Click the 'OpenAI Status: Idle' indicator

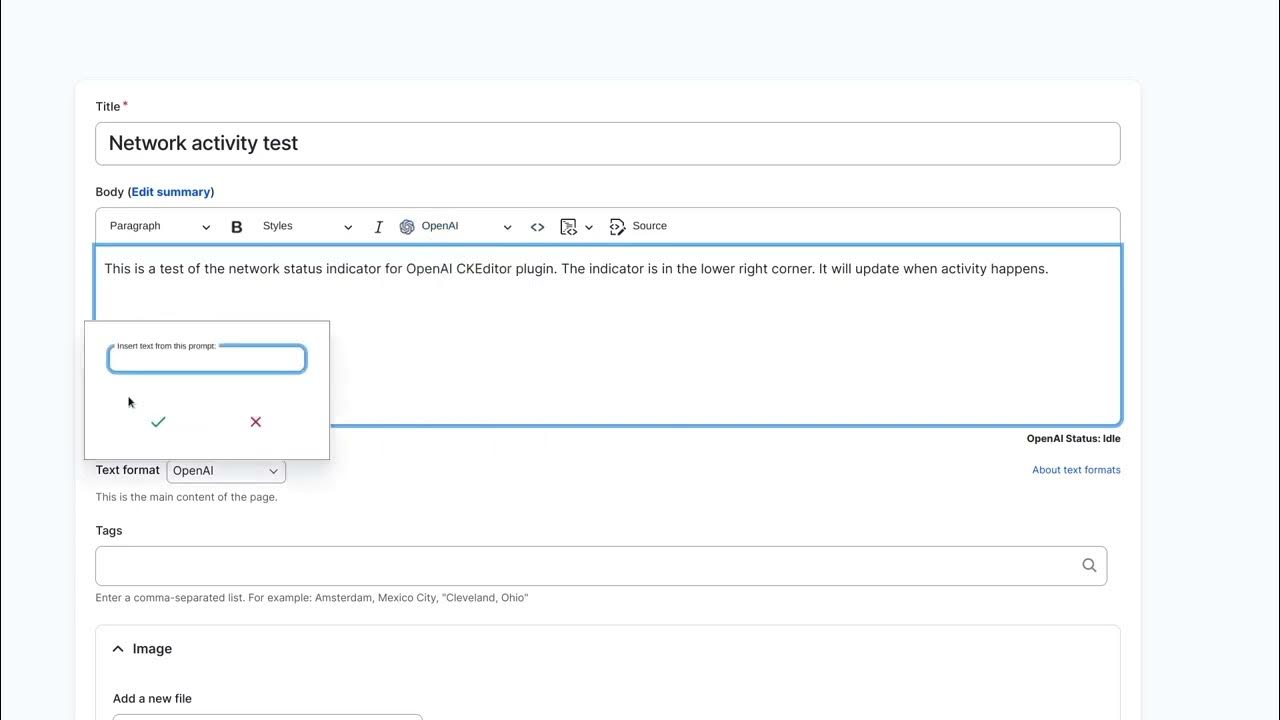point(1073,439)
